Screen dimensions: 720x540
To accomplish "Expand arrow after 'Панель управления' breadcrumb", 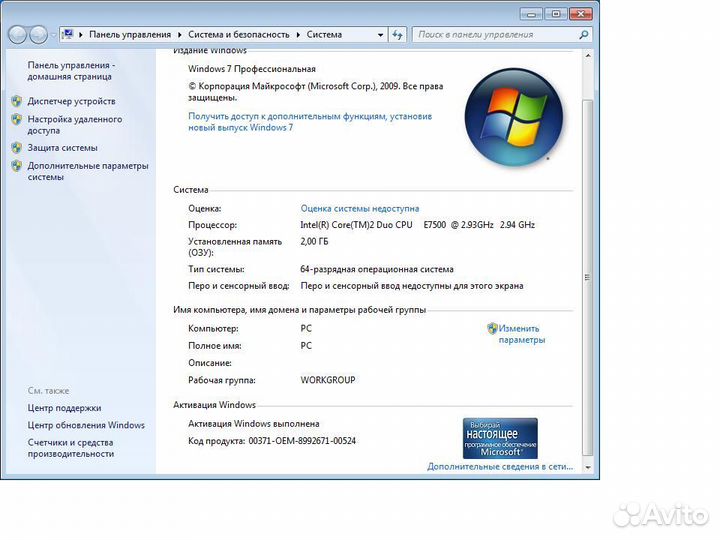I will 179,35.
